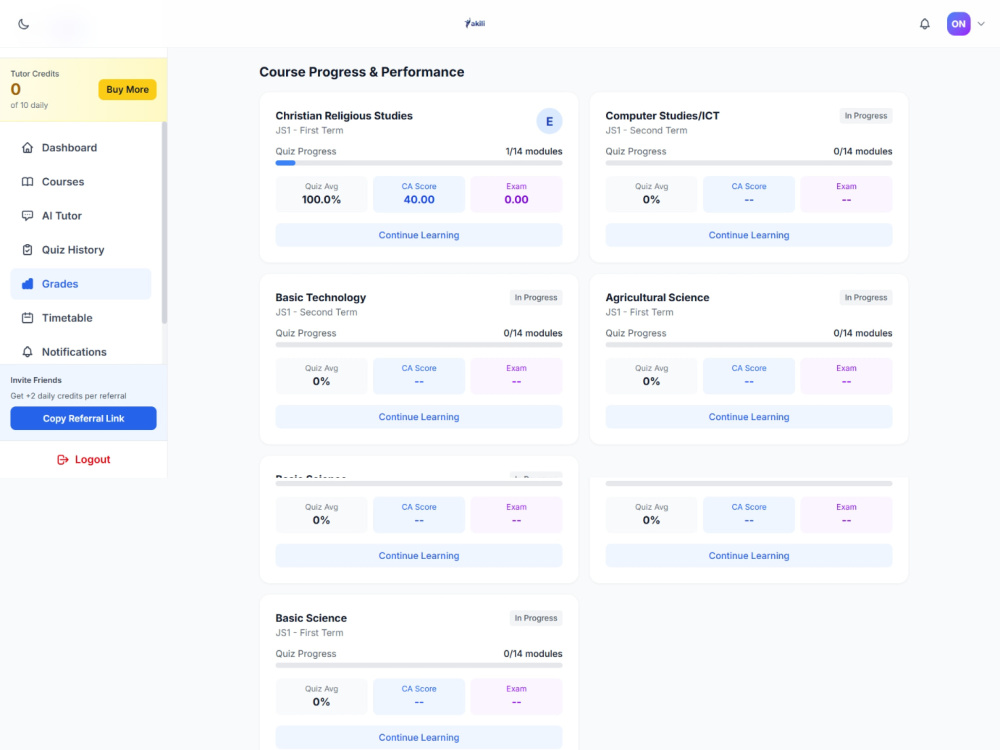Click the Christian Religious Studies course title

coord(344,115)
